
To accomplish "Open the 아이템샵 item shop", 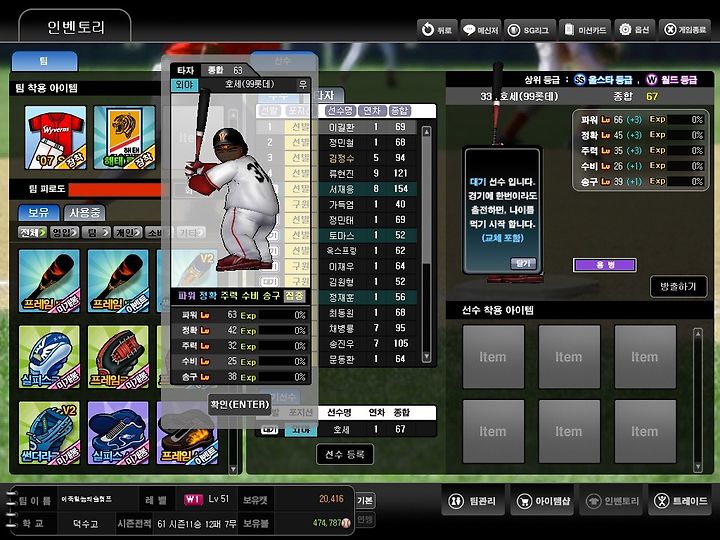I will (x=542, y=501).
